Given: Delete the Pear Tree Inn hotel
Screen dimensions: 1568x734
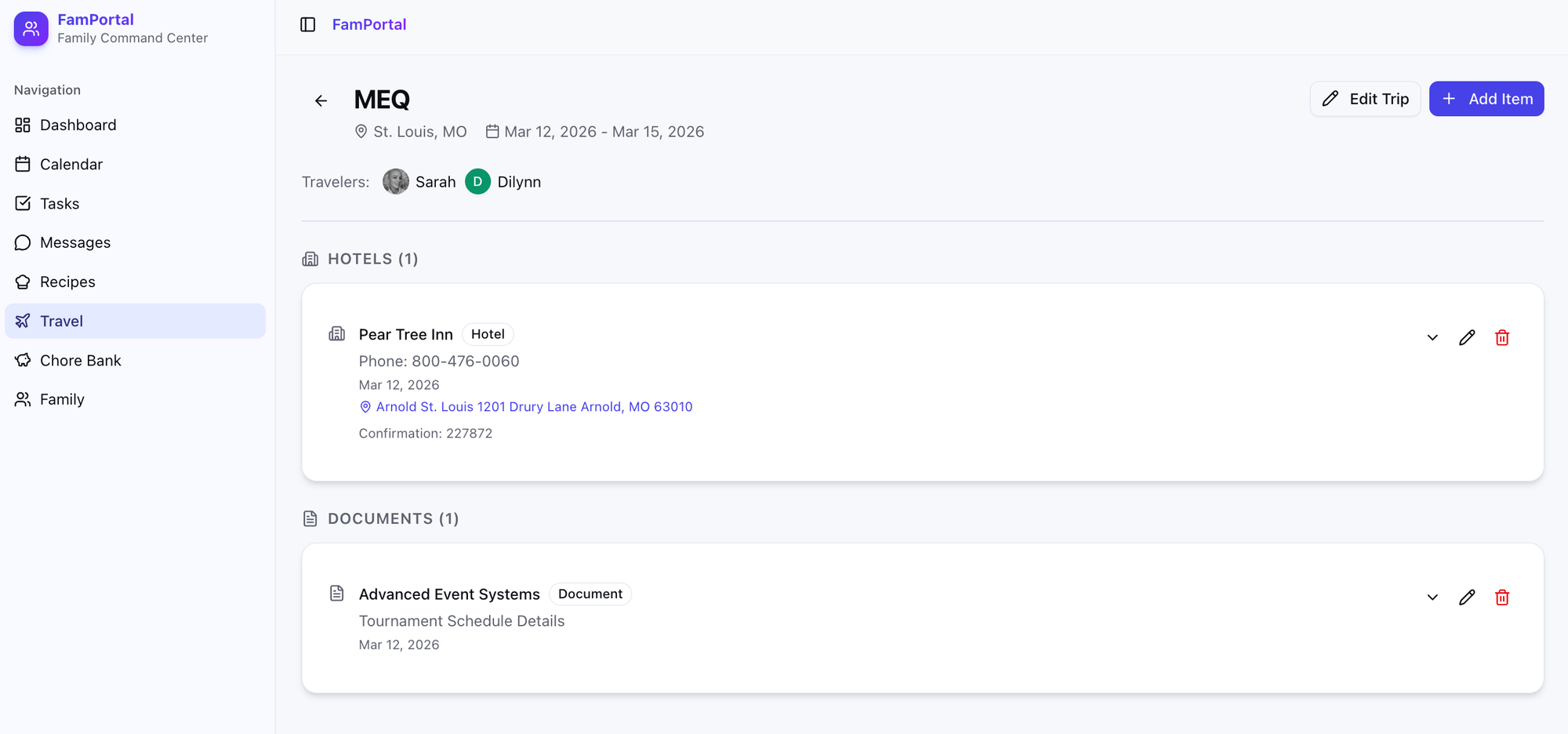Looking at the screenshot, I should pyautogui.click(x=1501, y=337).
